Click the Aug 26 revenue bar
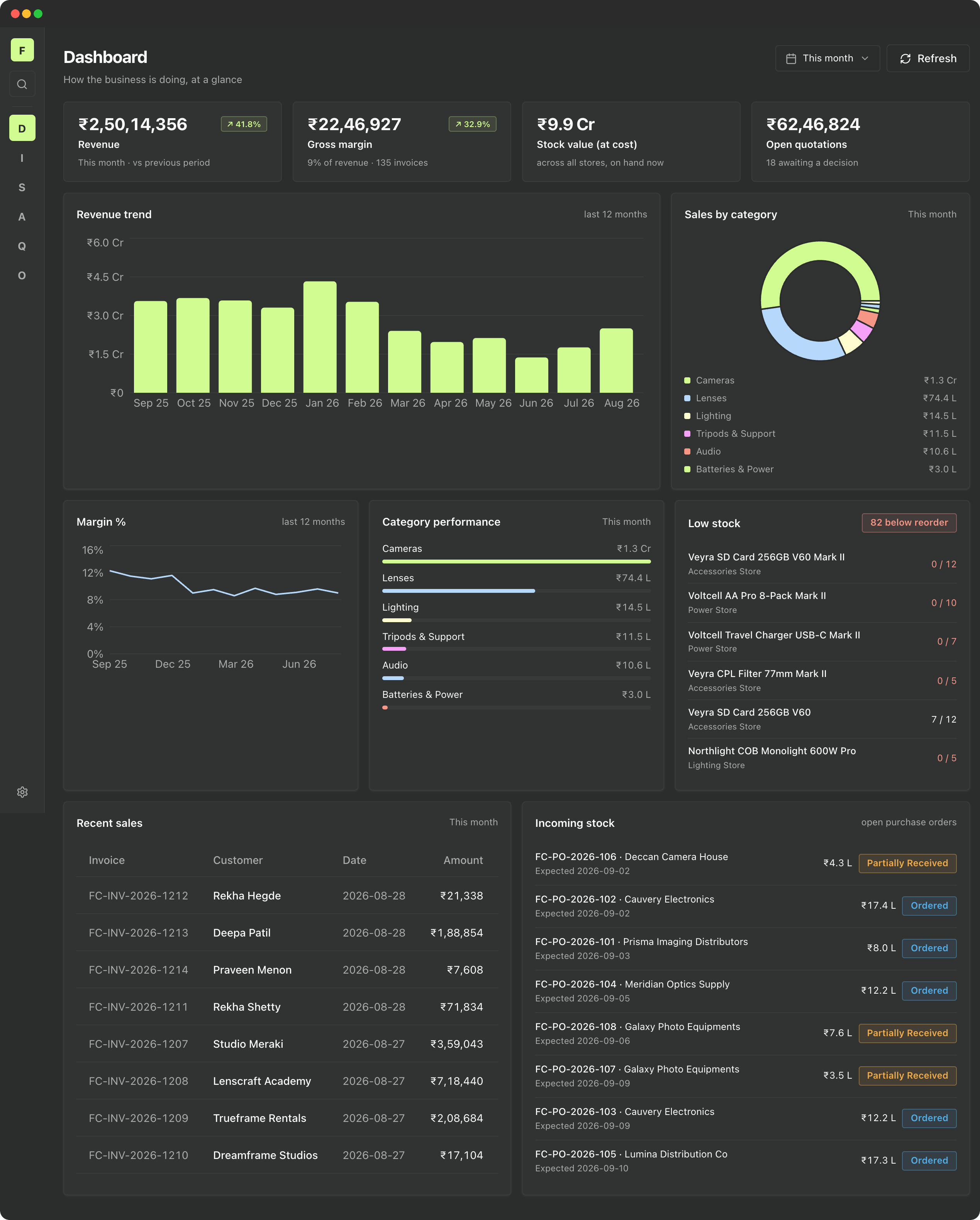980x1220 pixels. (616, 360)
